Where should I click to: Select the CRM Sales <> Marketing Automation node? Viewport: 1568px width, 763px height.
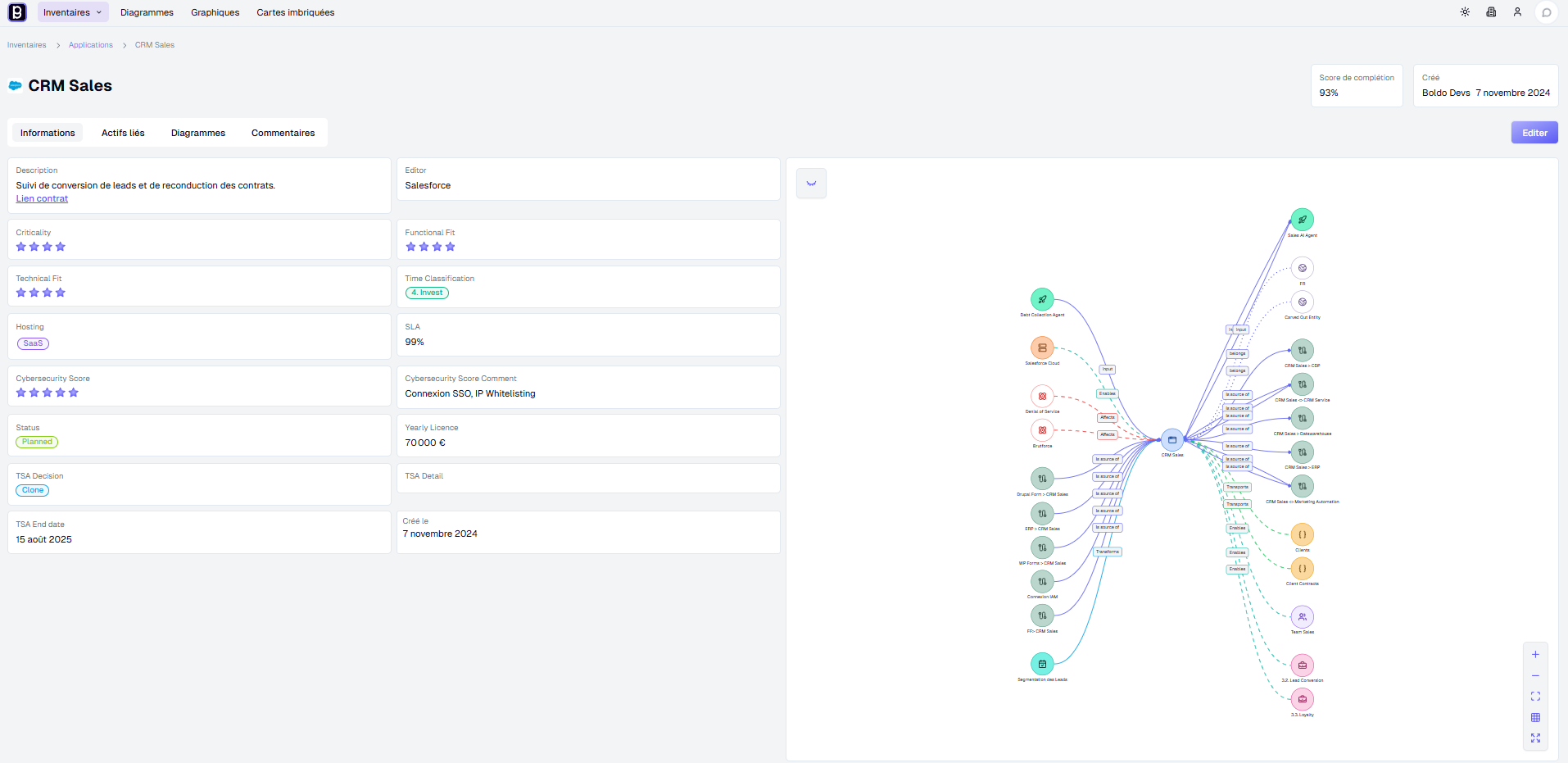[1302, 486]
